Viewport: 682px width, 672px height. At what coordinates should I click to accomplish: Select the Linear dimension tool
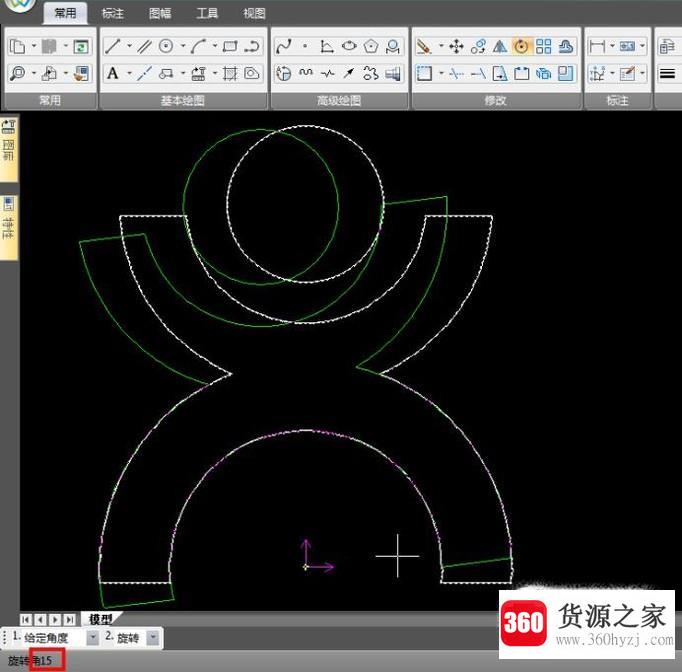tap(597, 46)
